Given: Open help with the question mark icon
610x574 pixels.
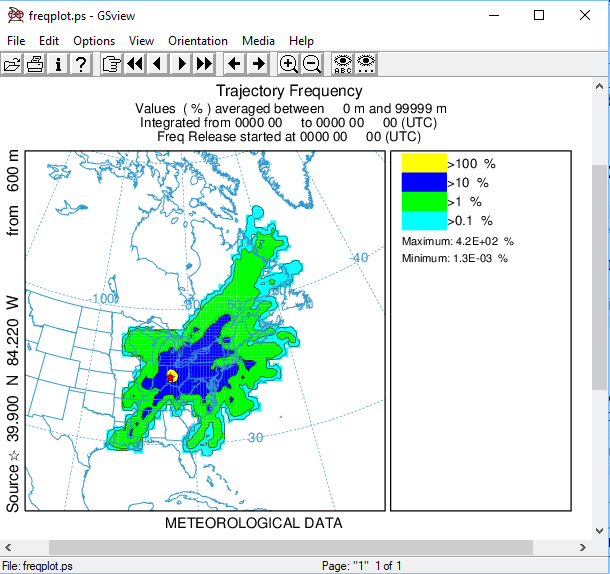Looking at the screenshot, I should (81, 64).
